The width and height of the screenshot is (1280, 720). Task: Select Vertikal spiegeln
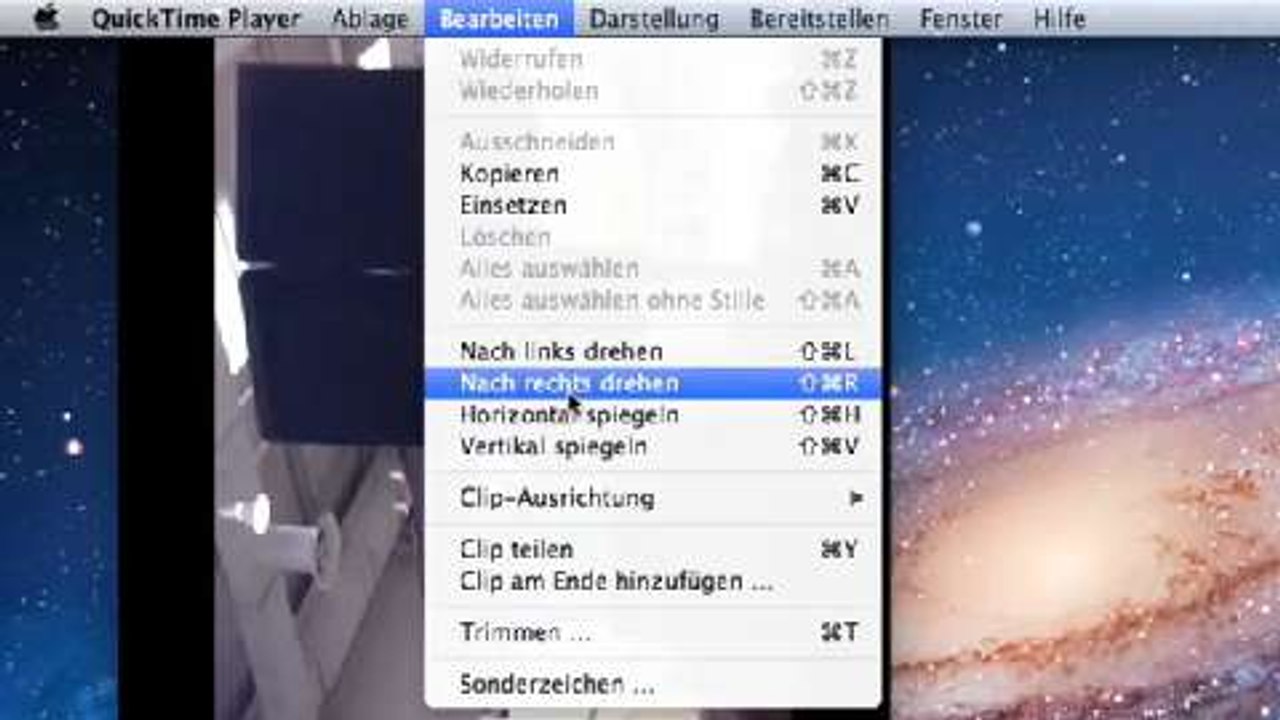(x=653, y=447)
